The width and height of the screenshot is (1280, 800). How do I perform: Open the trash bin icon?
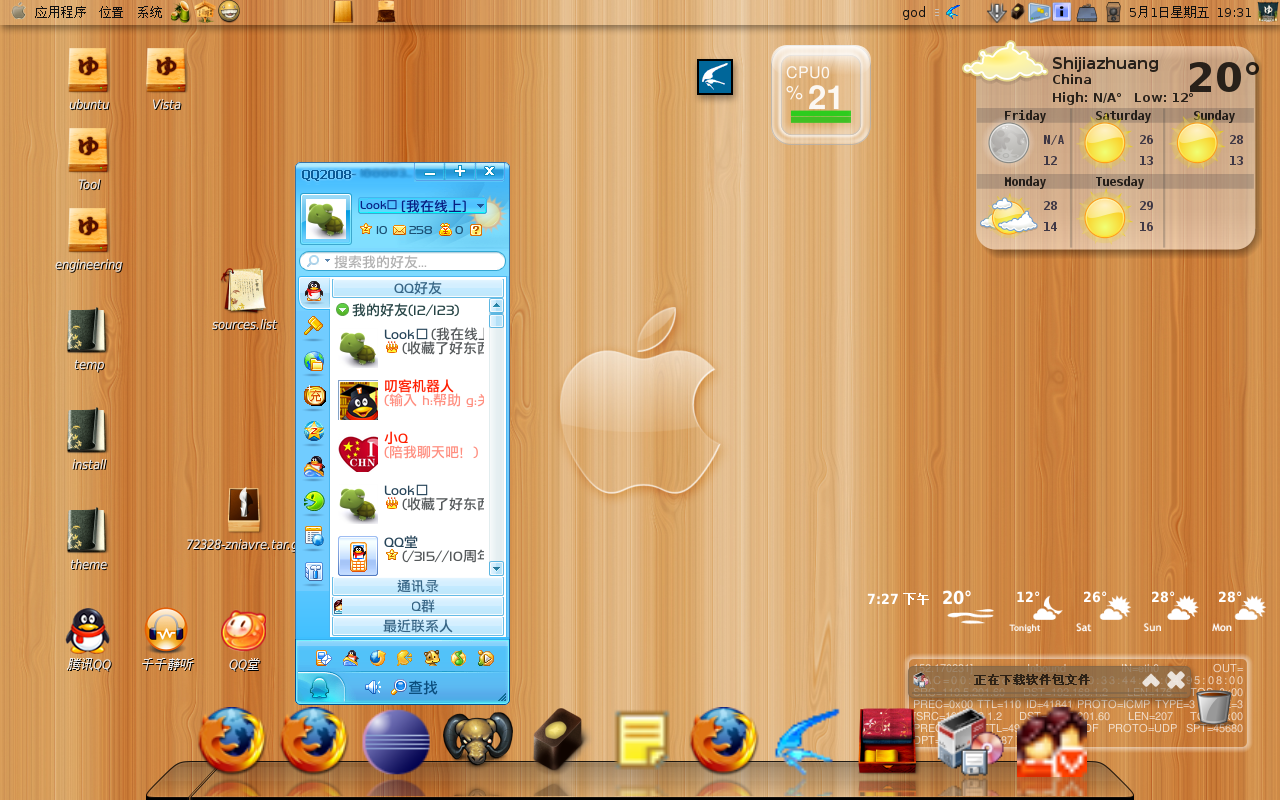pos(1214,707)
